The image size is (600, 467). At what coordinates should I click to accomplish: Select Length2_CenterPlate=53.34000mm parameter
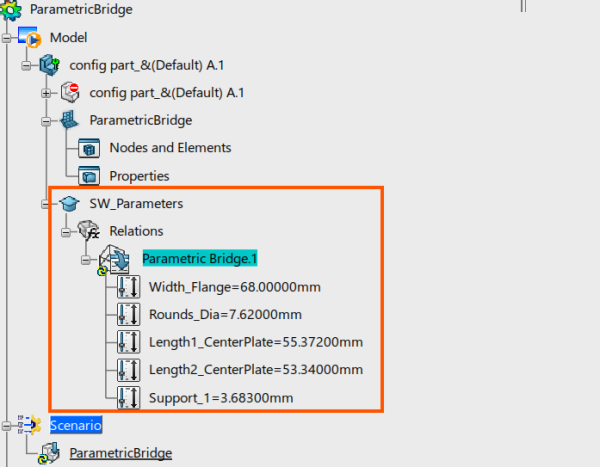(x=256, y=370)
